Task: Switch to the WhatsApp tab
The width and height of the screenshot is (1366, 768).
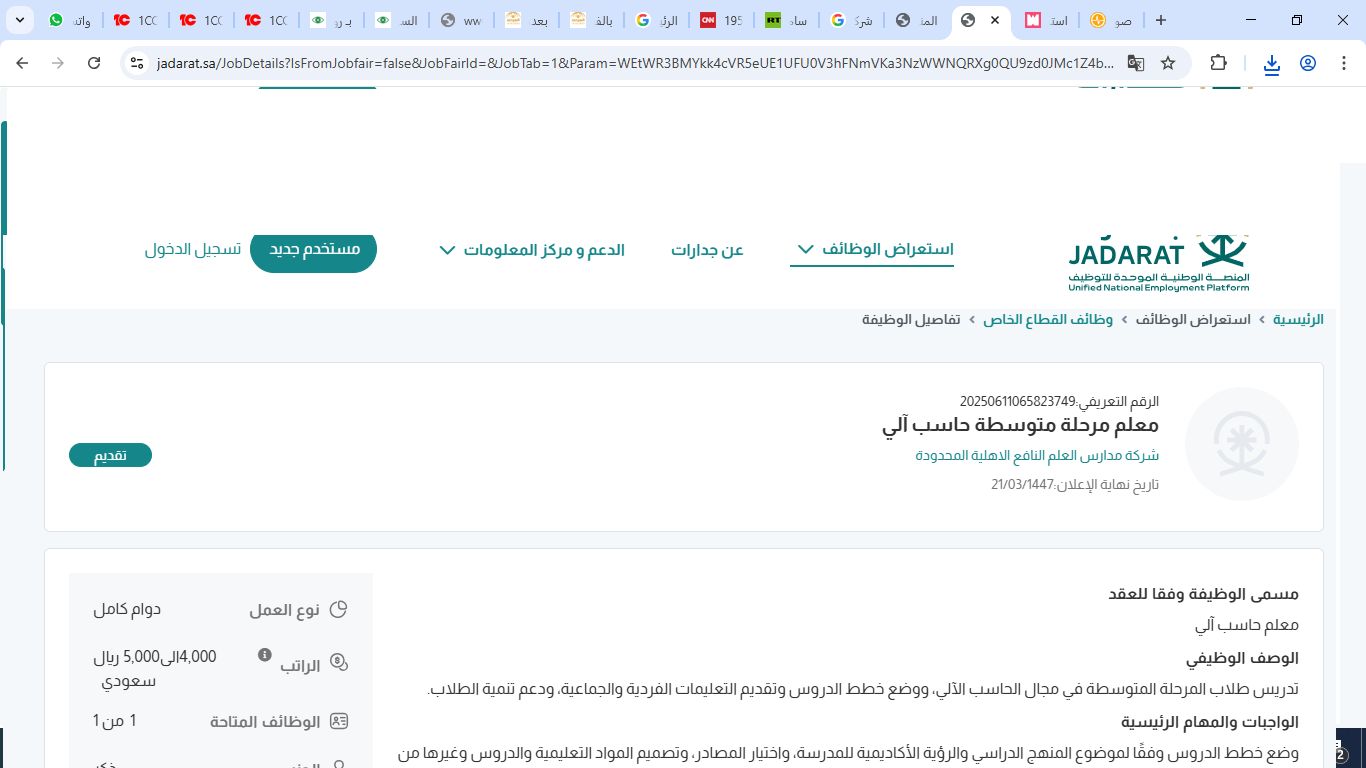Action: 71,20
